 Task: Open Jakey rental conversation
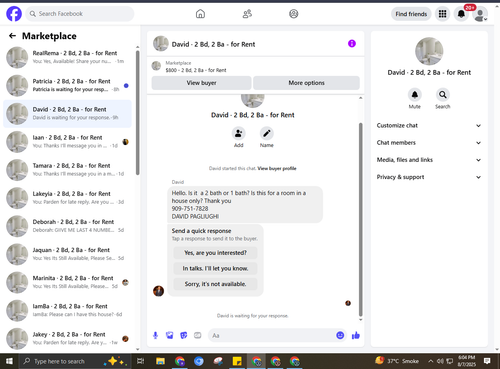coord(67,338)
